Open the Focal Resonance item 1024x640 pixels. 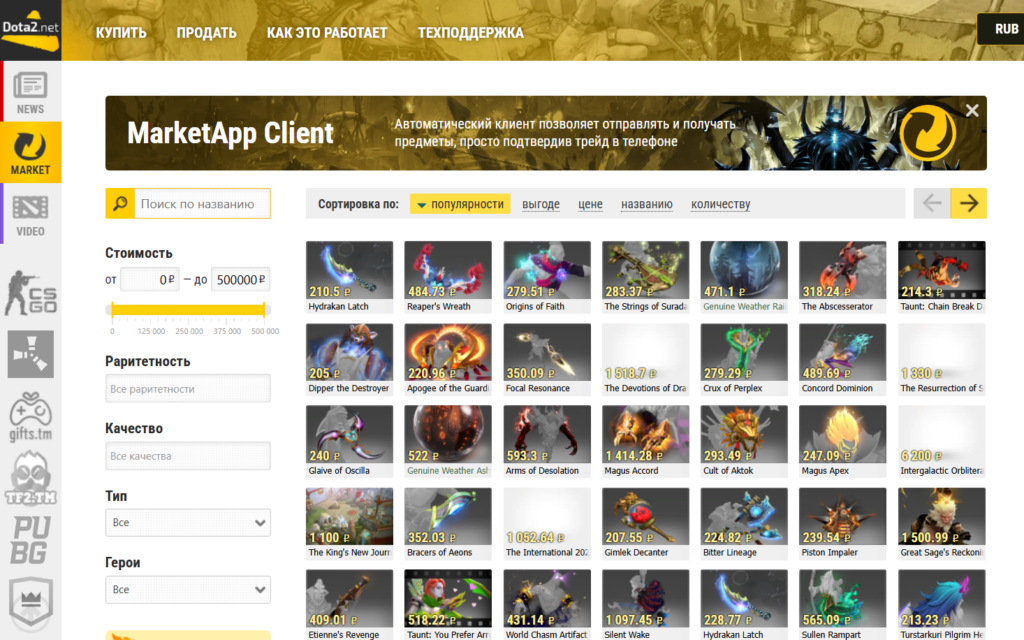(x=547, y=359)
